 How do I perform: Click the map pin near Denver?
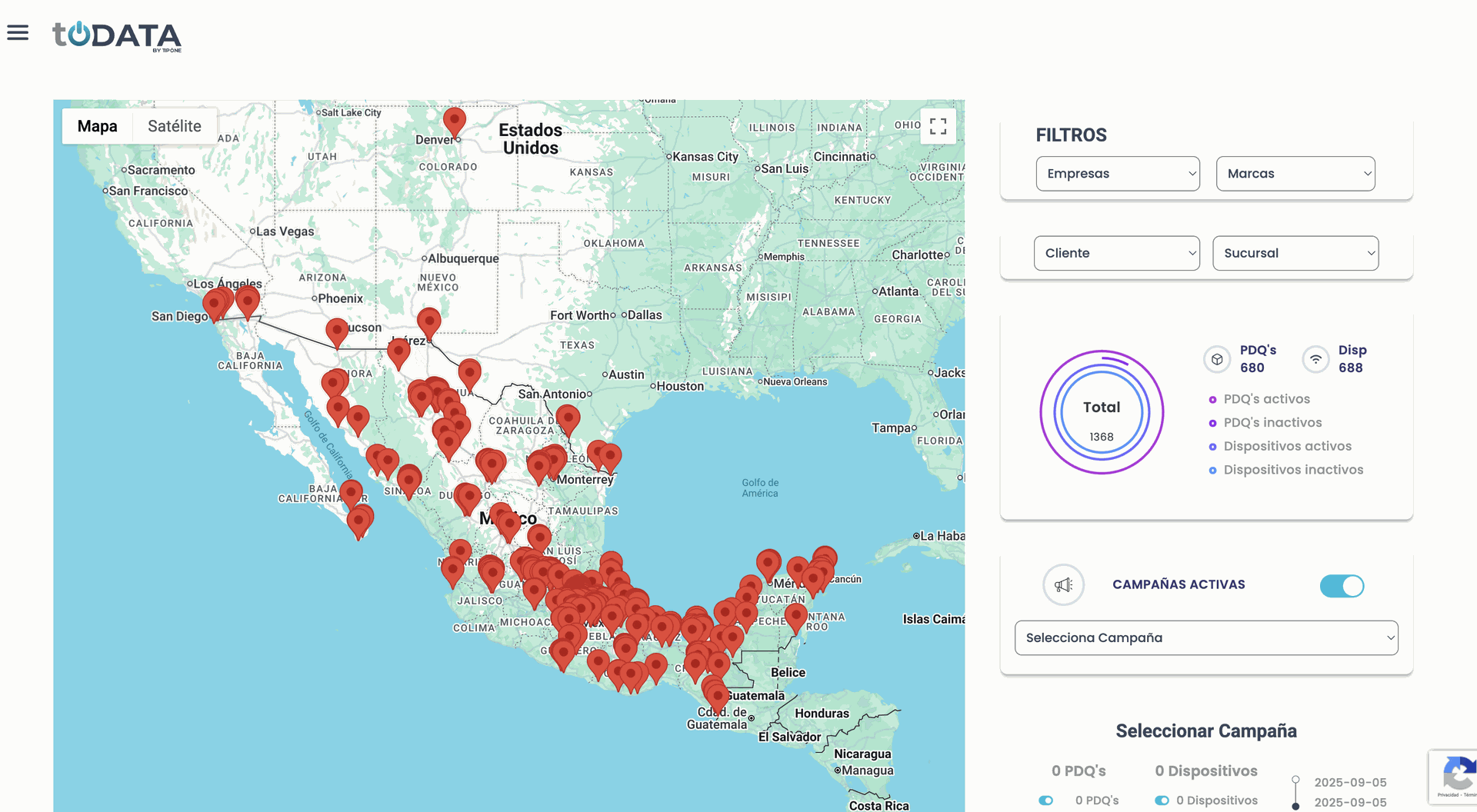tap(455, 121)
